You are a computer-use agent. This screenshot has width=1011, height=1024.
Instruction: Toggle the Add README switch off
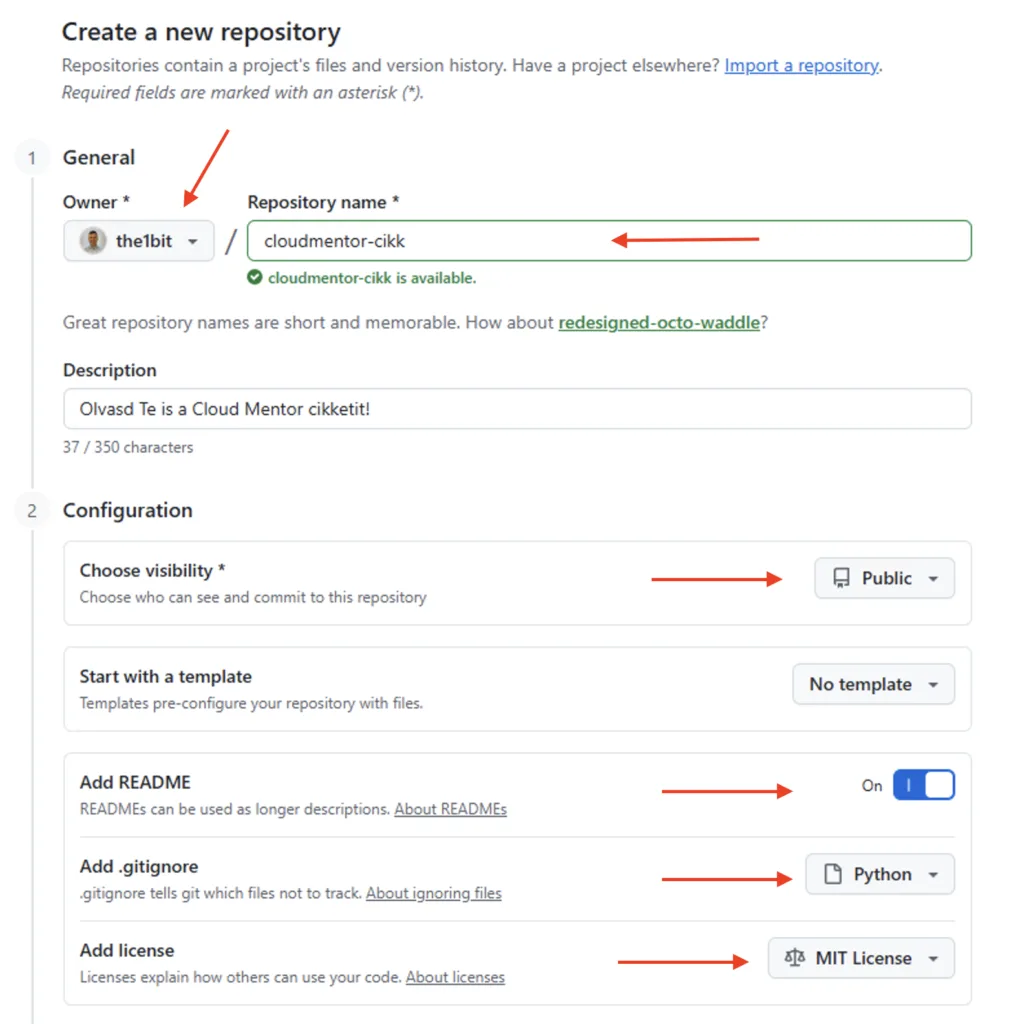[x=923, y=786]
